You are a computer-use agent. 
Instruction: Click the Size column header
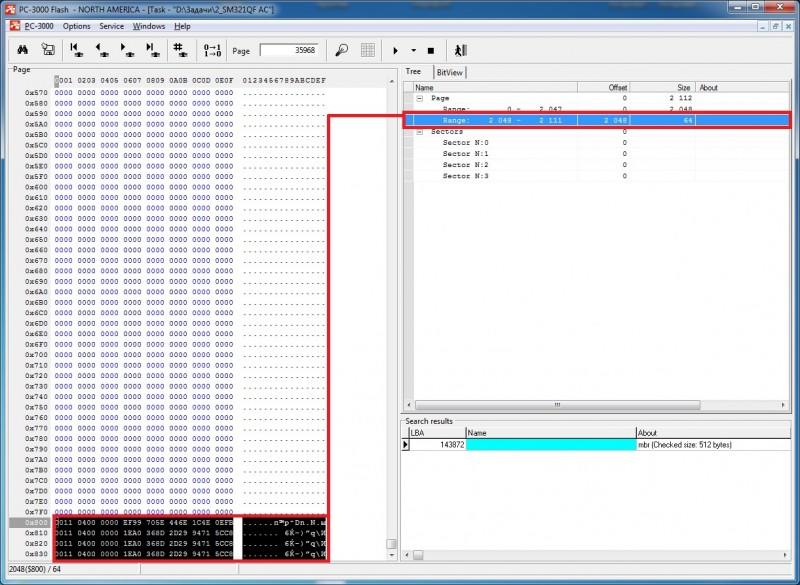click(662, 88)
